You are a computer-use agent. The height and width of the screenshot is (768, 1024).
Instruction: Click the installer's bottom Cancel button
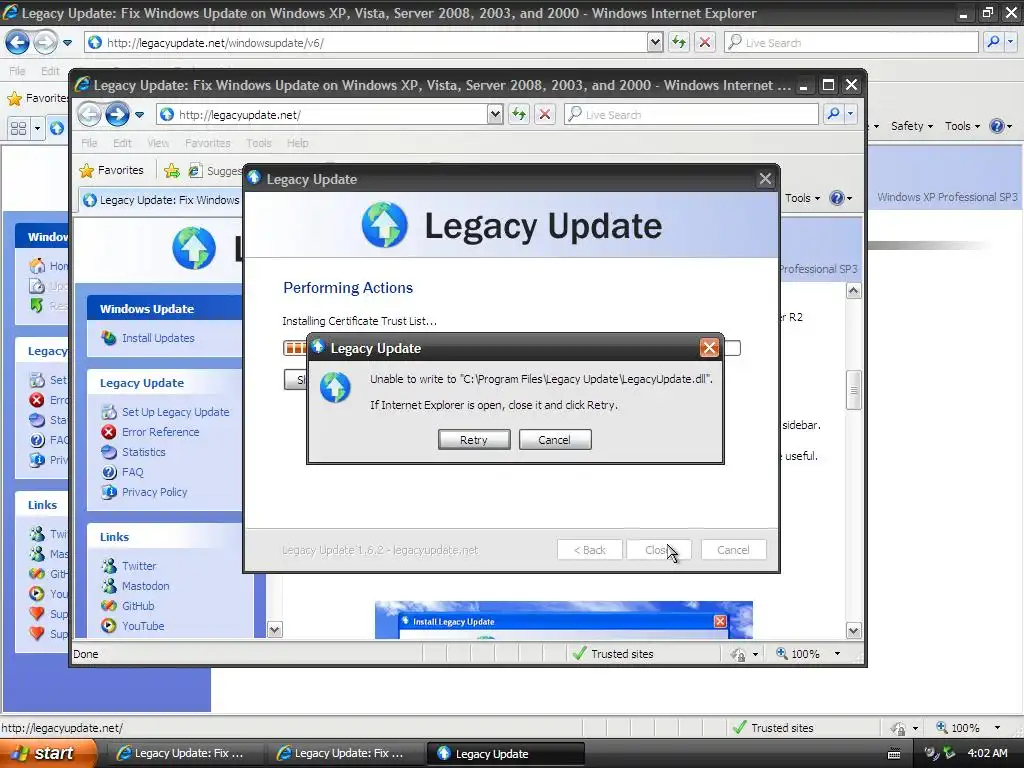733,550
